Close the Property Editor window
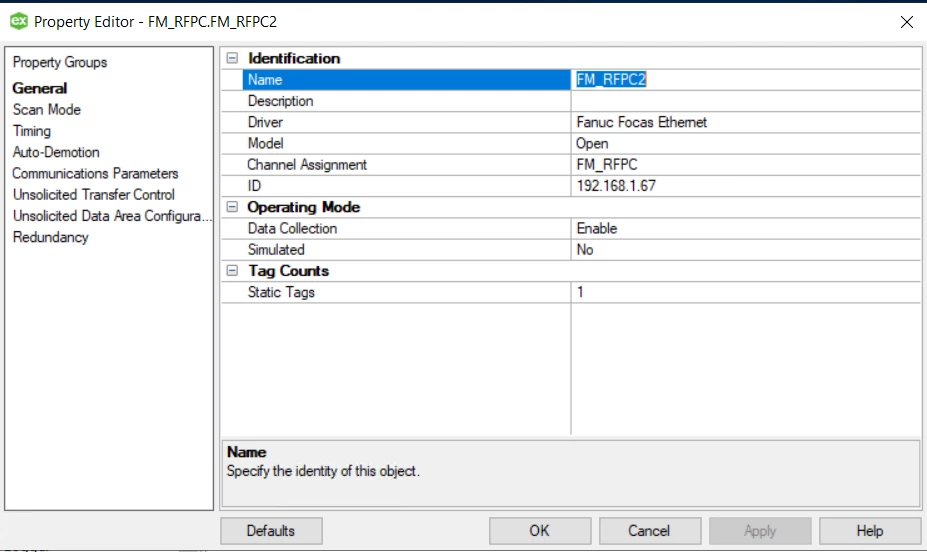The height and width of the screenshot is (552, 927). point(906,22)
